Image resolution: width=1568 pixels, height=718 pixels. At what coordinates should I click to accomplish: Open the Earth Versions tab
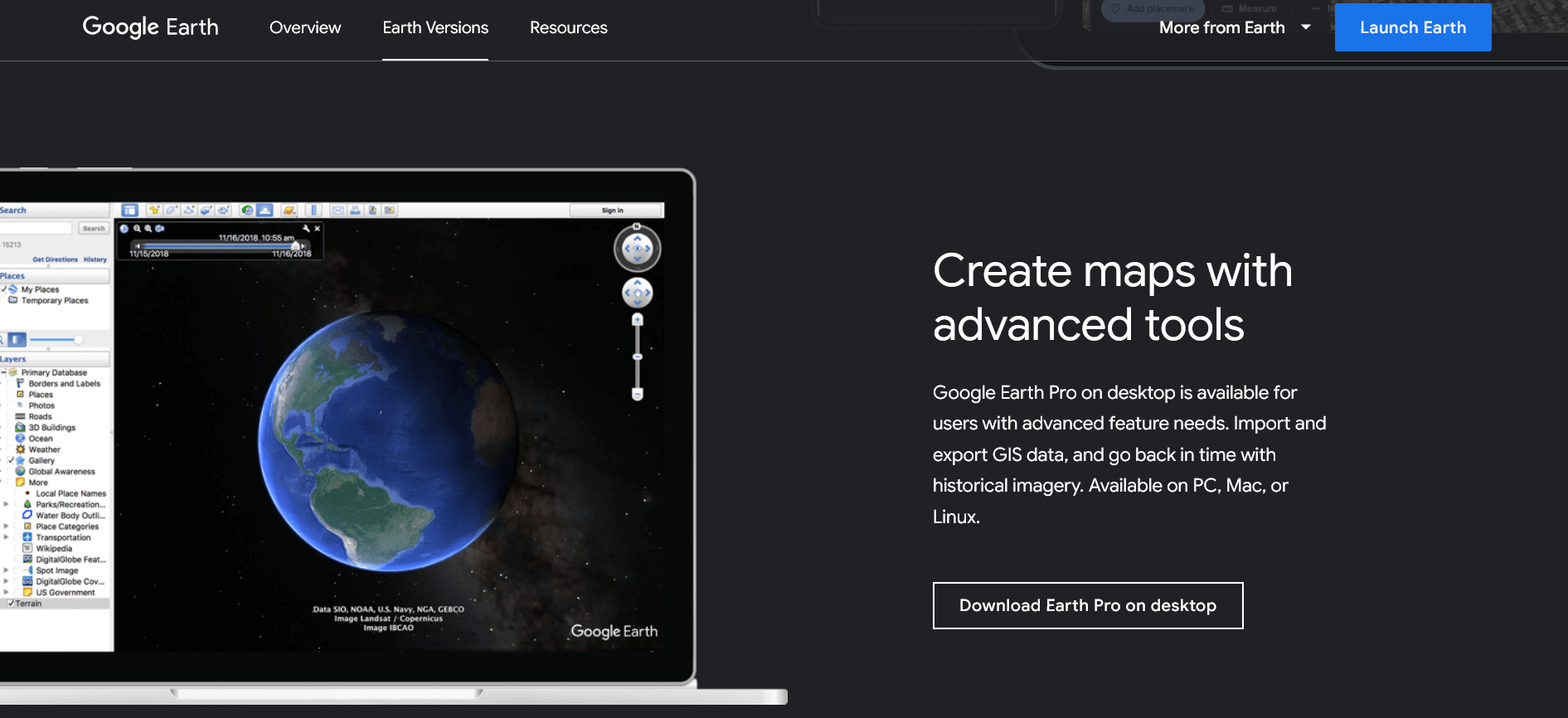(x=435, y=27)
